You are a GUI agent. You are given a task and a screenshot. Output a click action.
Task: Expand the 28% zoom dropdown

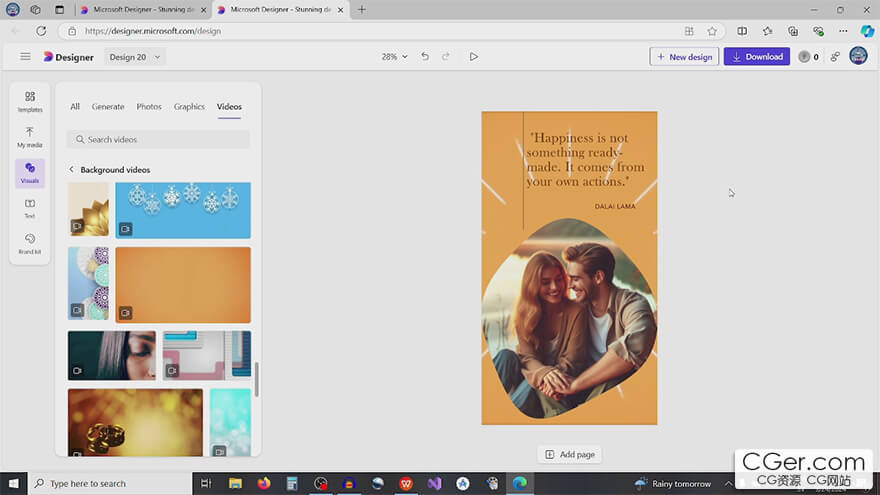[395, 57]
